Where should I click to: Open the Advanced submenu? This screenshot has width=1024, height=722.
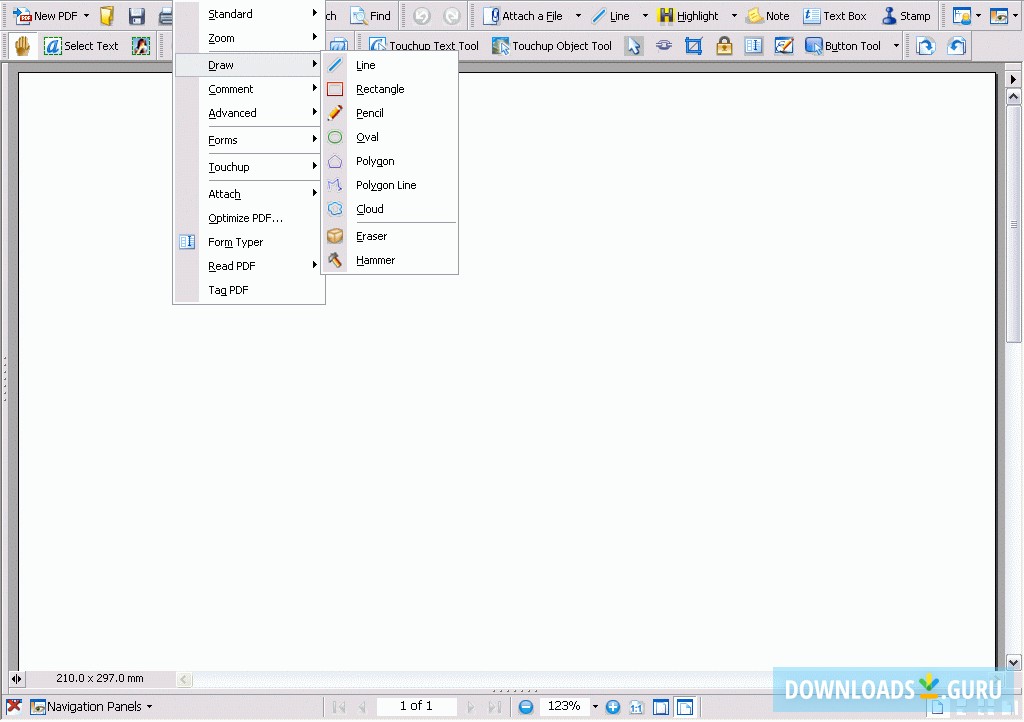(249, 113)
